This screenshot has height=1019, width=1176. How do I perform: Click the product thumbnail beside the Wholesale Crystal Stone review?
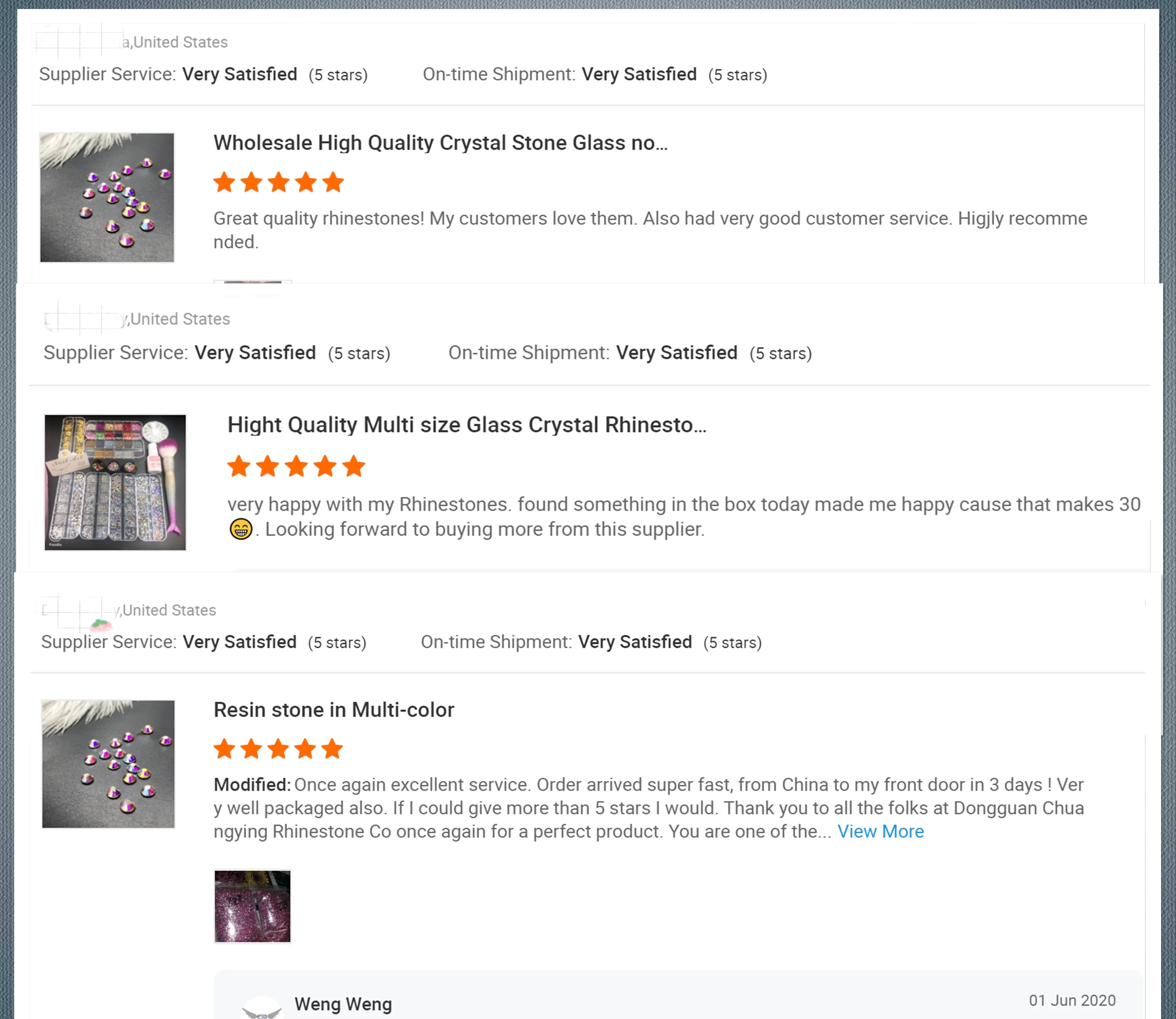[x=107, y=197]
